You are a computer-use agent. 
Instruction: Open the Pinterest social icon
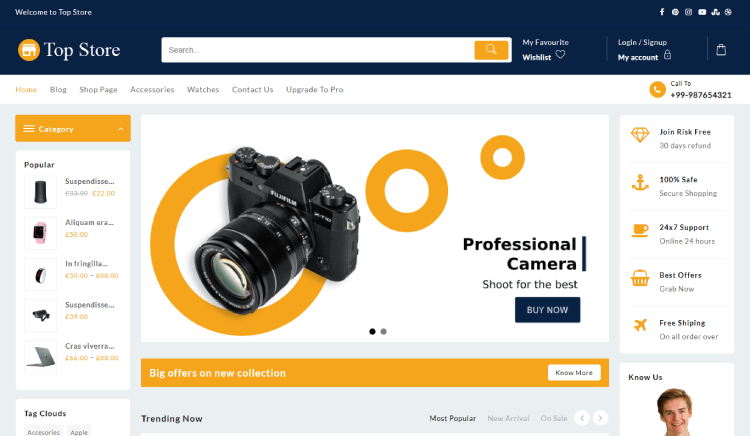coord(676,12)
